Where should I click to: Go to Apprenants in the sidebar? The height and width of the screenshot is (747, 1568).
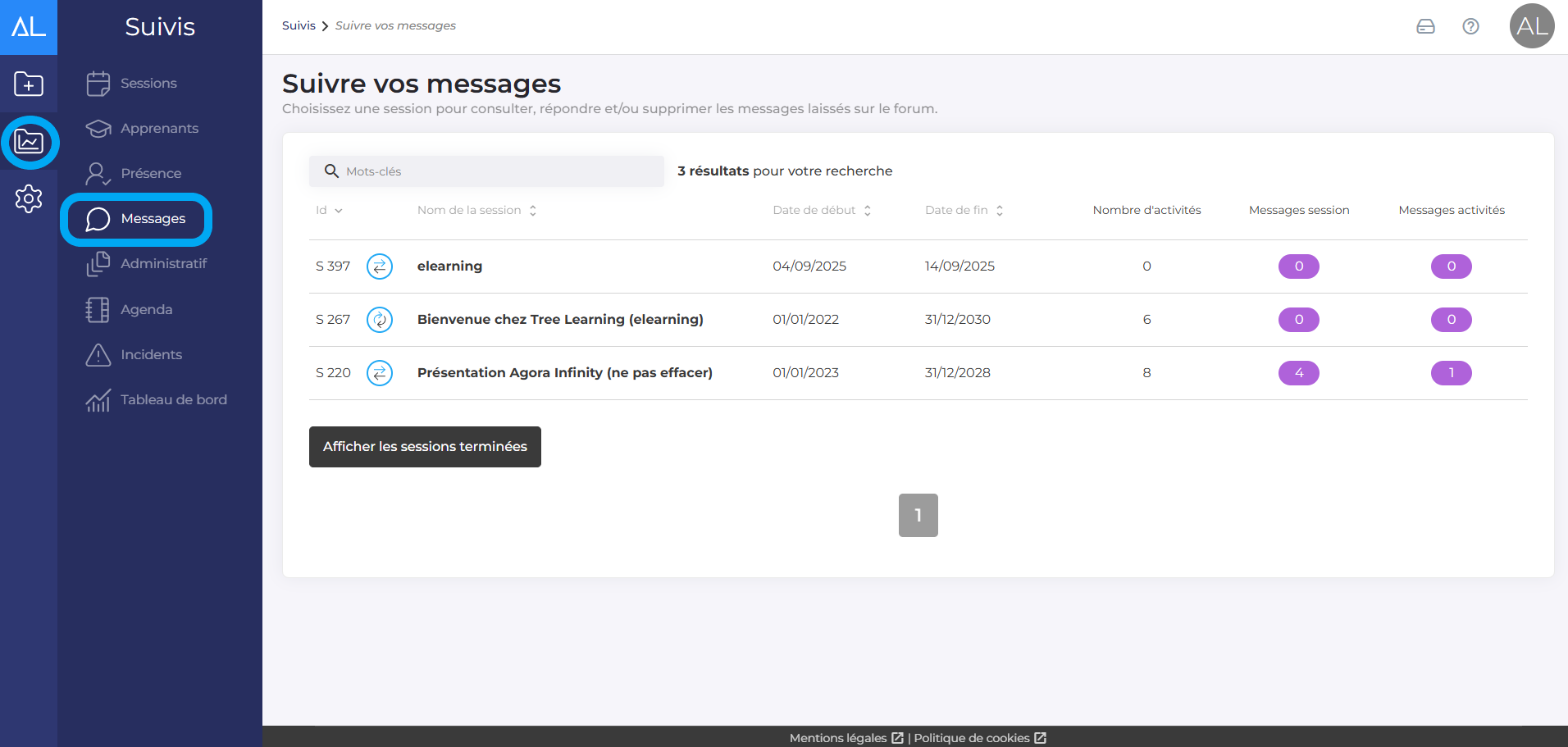[158, 129]
